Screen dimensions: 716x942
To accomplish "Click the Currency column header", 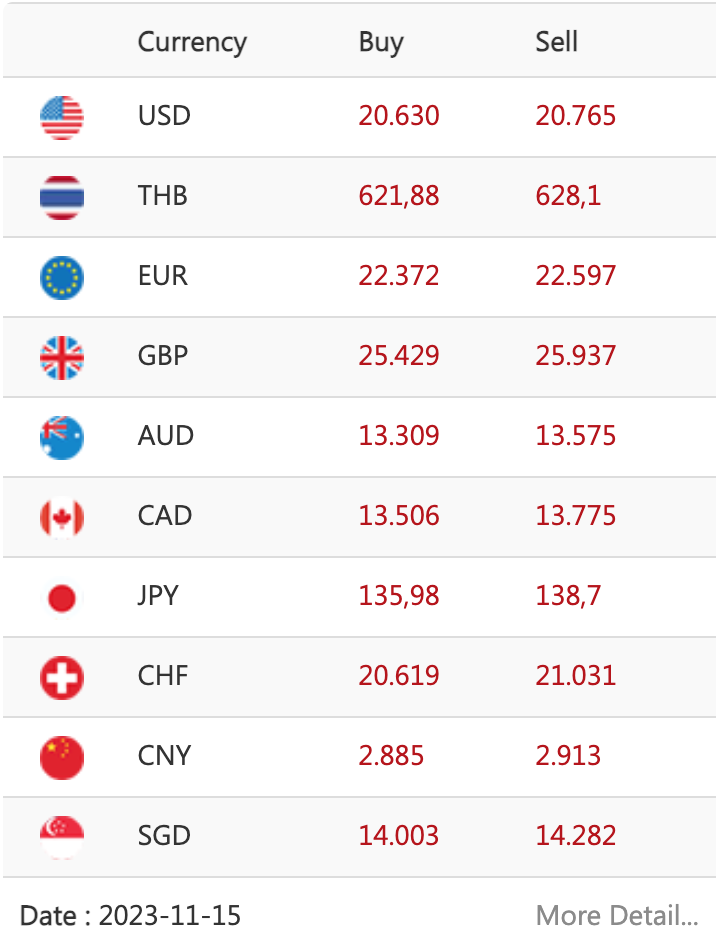I will point(192,42).
